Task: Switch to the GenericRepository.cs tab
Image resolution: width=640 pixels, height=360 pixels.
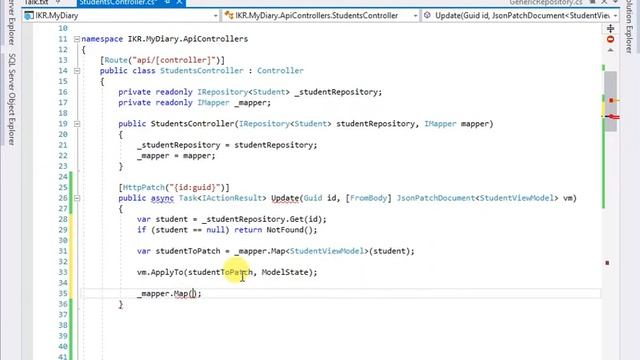Action: pos(546,2)
